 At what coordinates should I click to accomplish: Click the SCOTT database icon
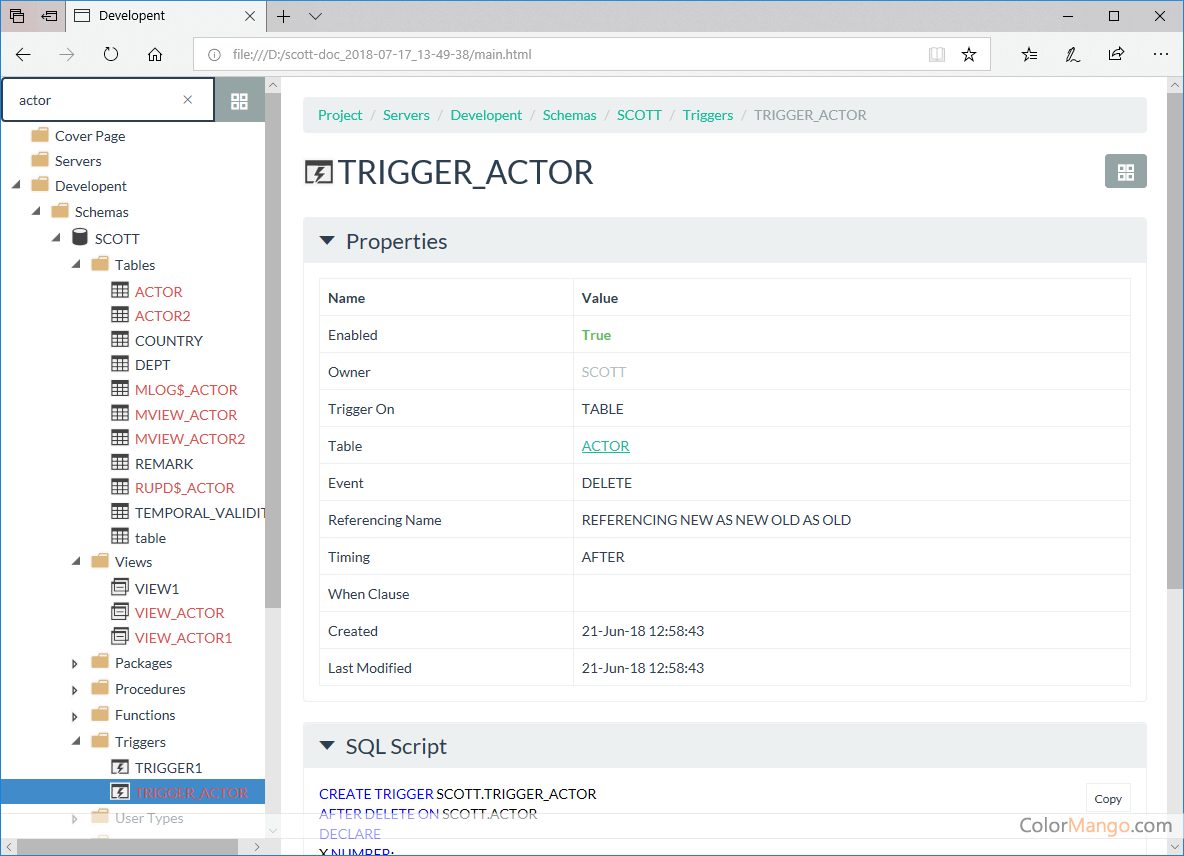pyautogui.click(x=79, y=237)
